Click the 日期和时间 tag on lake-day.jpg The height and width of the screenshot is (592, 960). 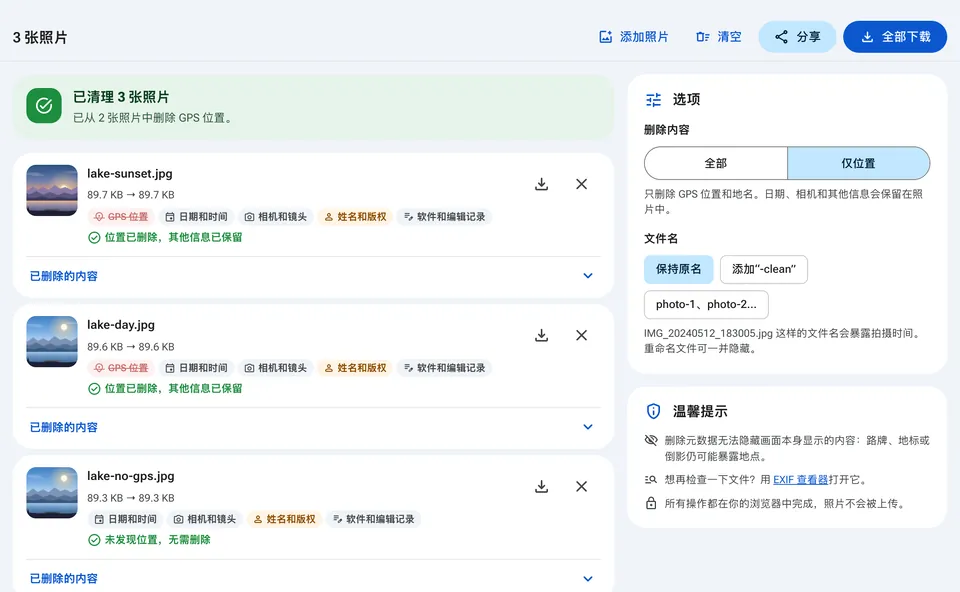pyautogui.click(x=197, y=368)
